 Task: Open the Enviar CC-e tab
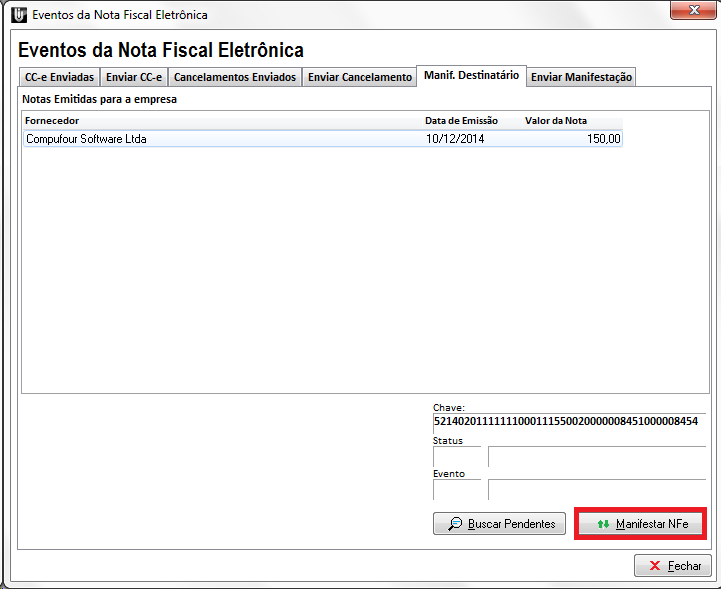(x=134, y=77)
